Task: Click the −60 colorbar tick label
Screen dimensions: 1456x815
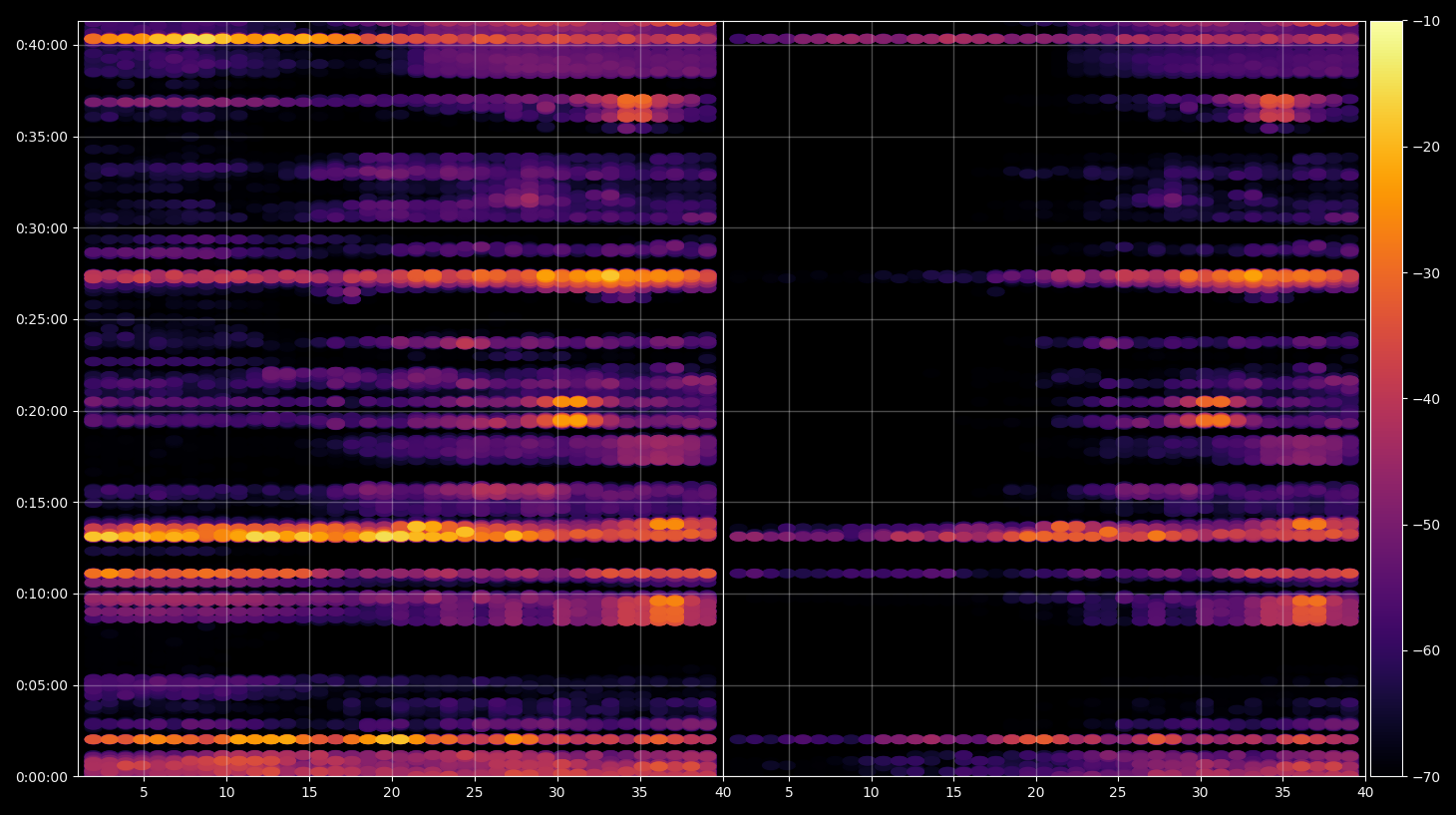Action: [x=1427, y=650]
